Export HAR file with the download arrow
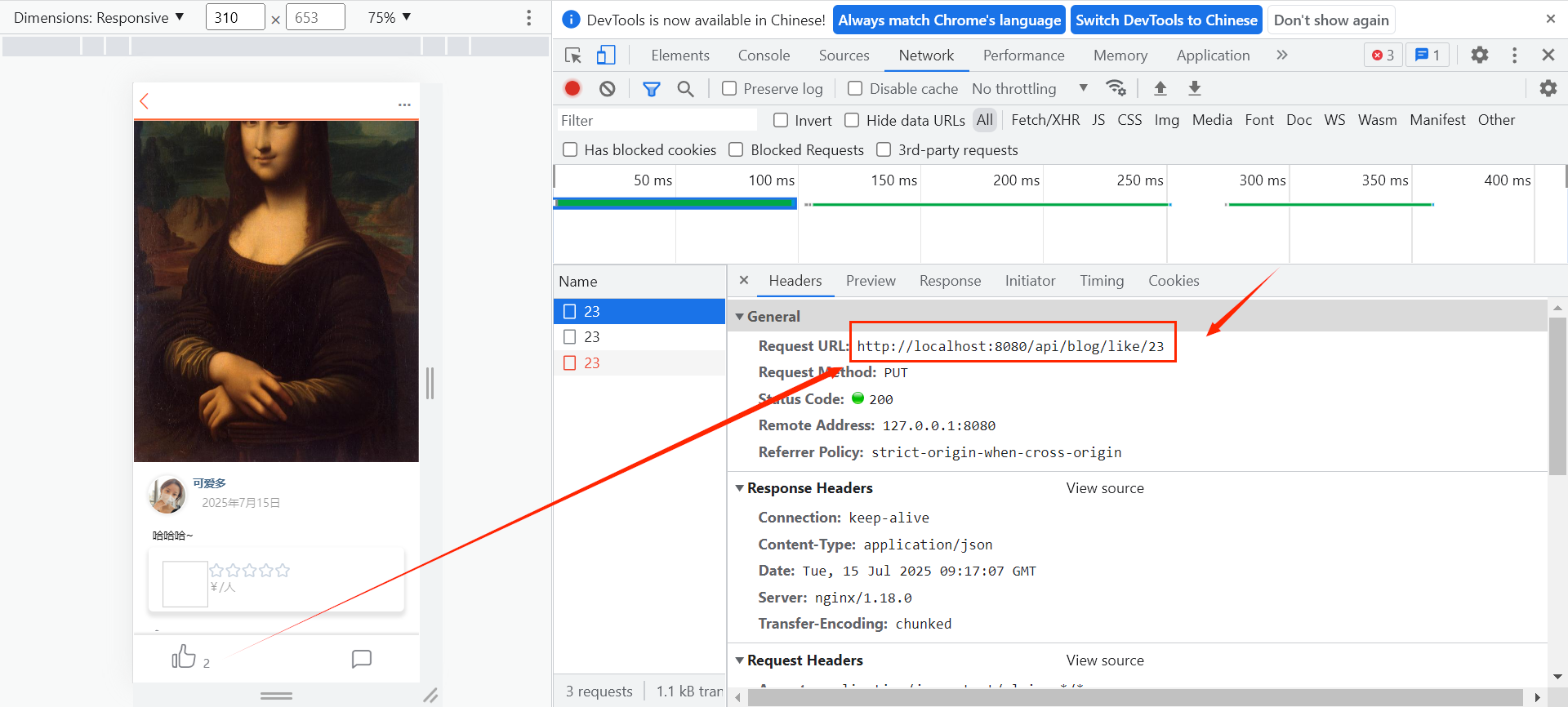The image size is (1568, 707). [x=1194, y=88]
